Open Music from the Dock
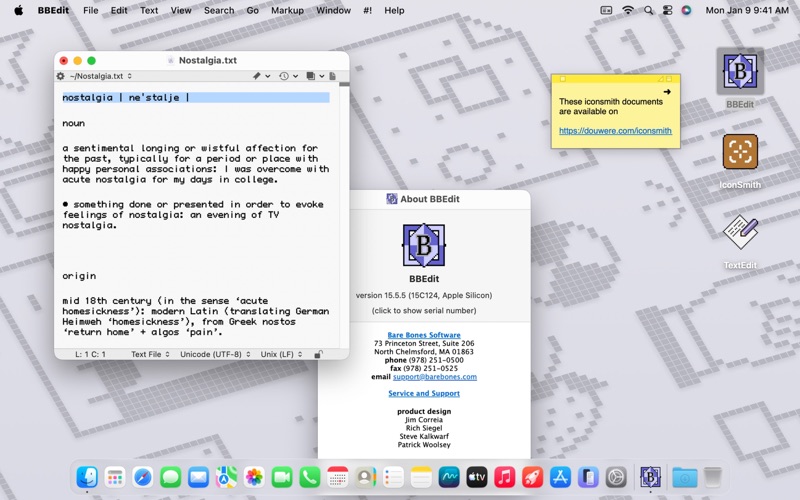Viewport: 800px width, 500px height. pyautogui.click(x=505, y=478)
